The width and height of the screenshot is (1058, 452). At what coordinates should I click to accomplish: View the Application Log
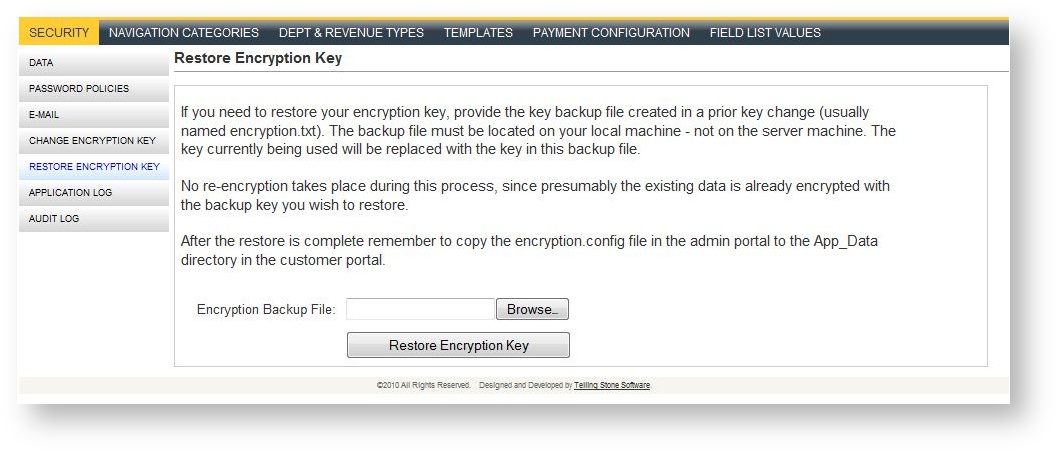pos(93,193)
